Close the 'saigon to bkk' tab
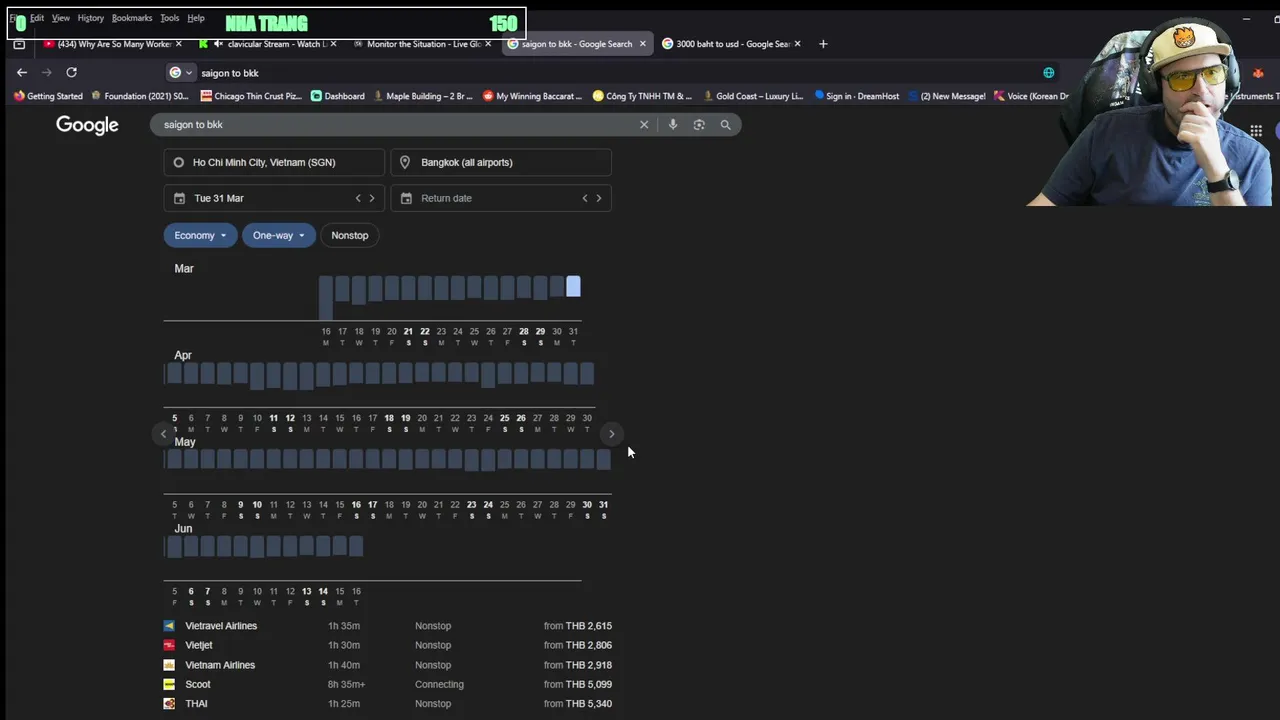Image resolution: width=1280 pixels, height=720 pixels. (x=642, y=44)
